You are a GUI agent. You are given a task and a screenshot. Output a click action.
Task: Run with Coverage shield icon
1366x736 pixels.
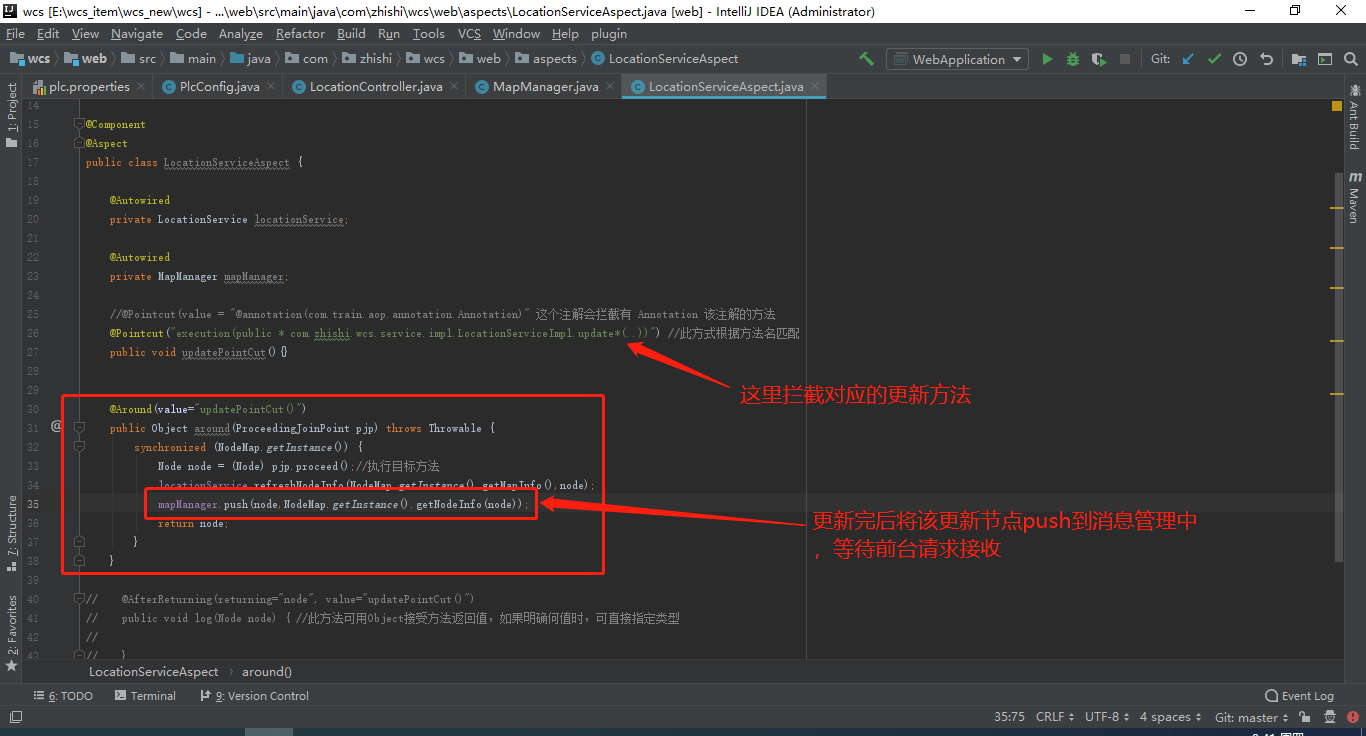[1099, 59]
